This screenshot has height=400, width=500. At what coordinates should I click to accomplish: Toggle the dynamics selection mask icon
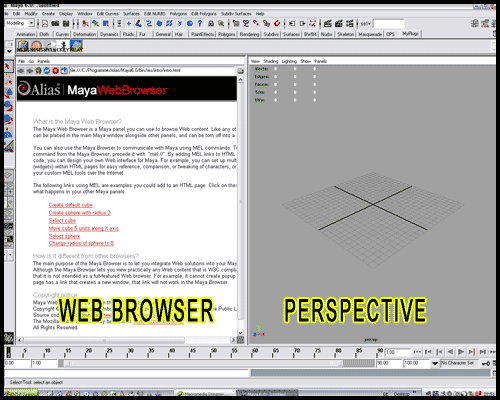[180, 23]
